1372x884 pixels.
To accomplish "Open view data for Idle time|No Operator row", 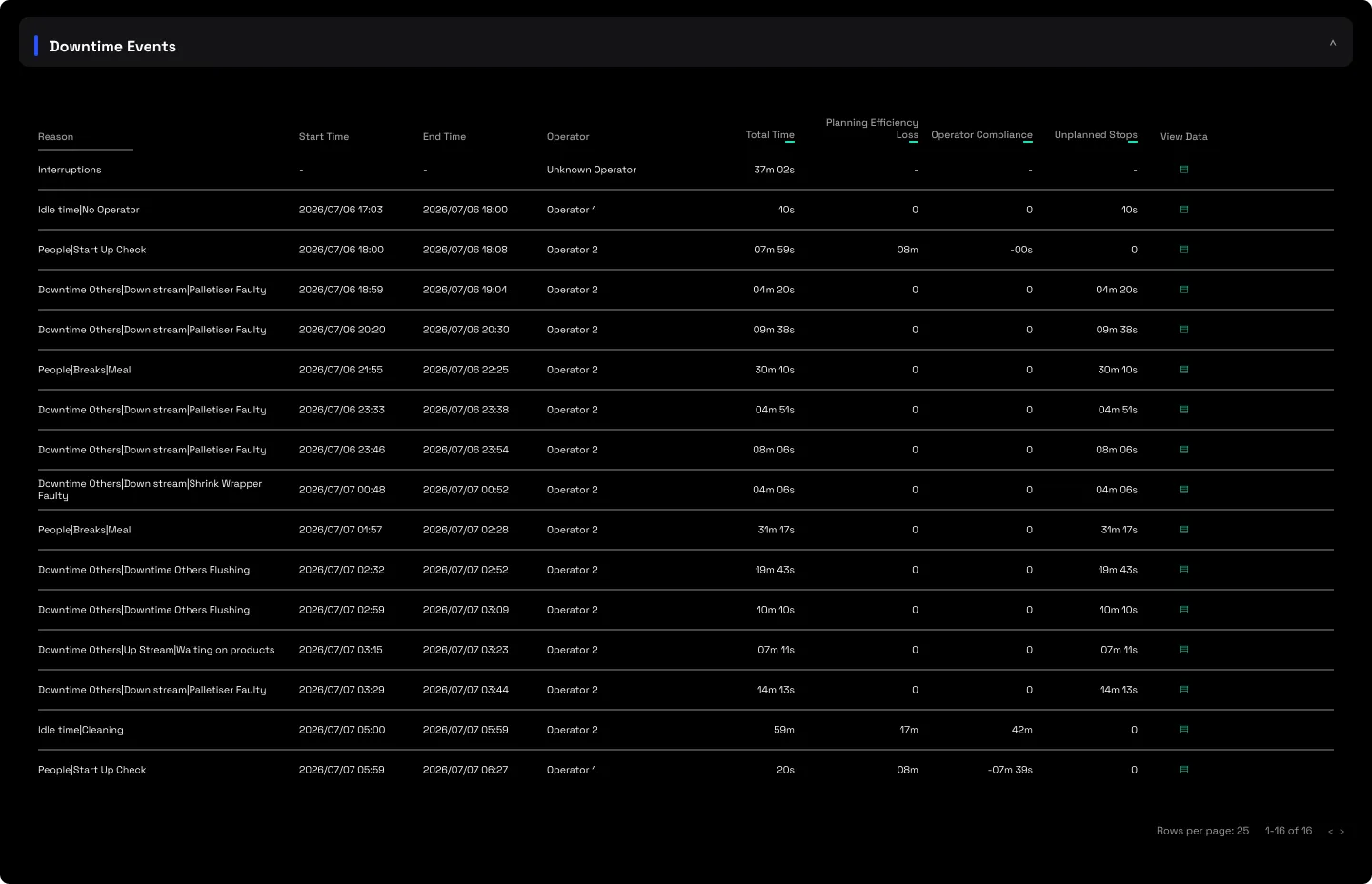I will [x=1184, y=210].
